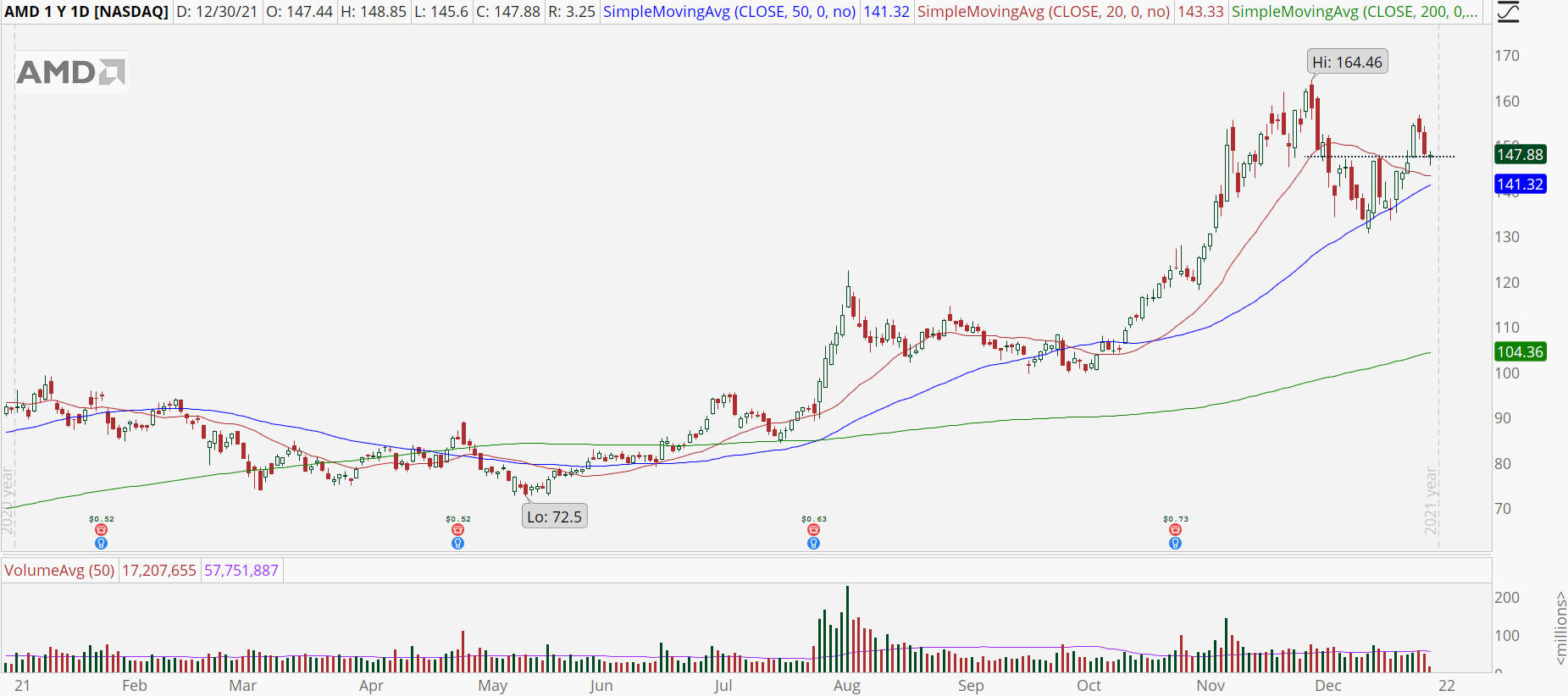Click the late-April earnings phone icon
1568x696 pixels.
click(x=458, y=530)
